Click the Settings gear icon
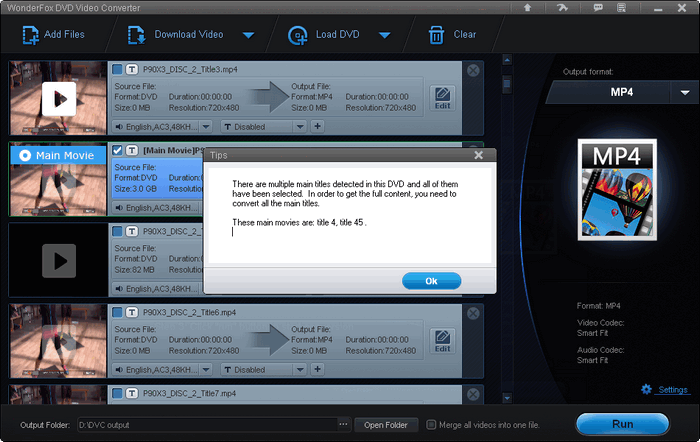Screen dimensions: 700x442 [646, 389]
